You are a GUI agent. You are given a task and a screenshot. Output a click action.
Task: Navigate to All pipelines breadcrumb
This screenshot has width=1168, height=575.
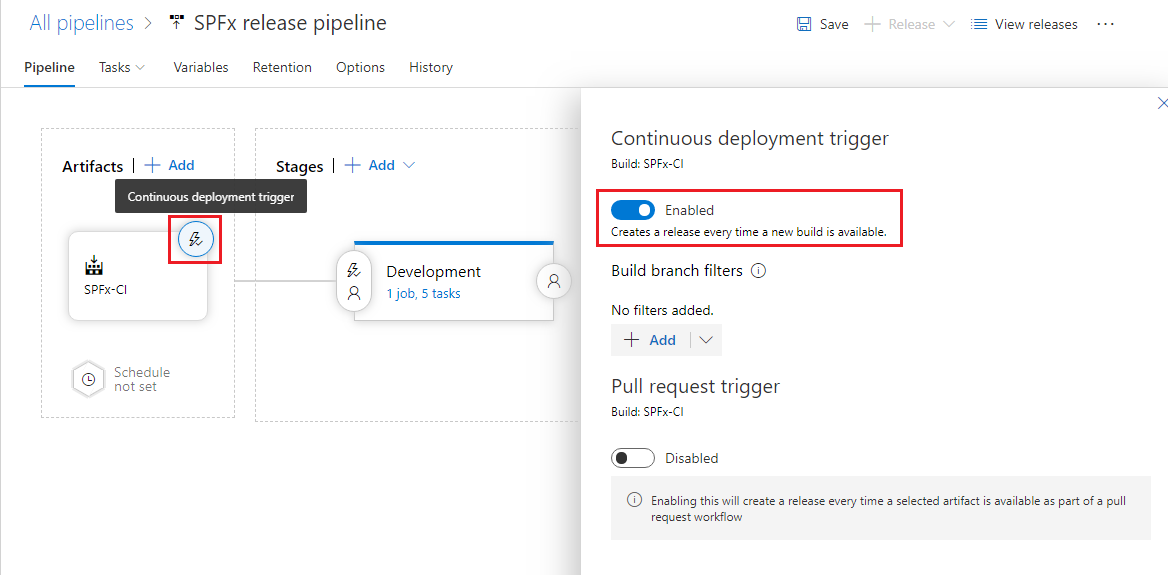(81, 23)
